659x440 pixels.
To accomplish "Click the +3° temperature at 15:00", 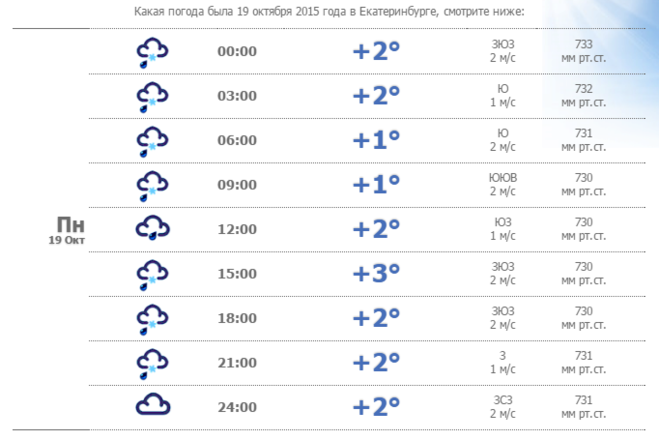I will (x=376, y=273).
